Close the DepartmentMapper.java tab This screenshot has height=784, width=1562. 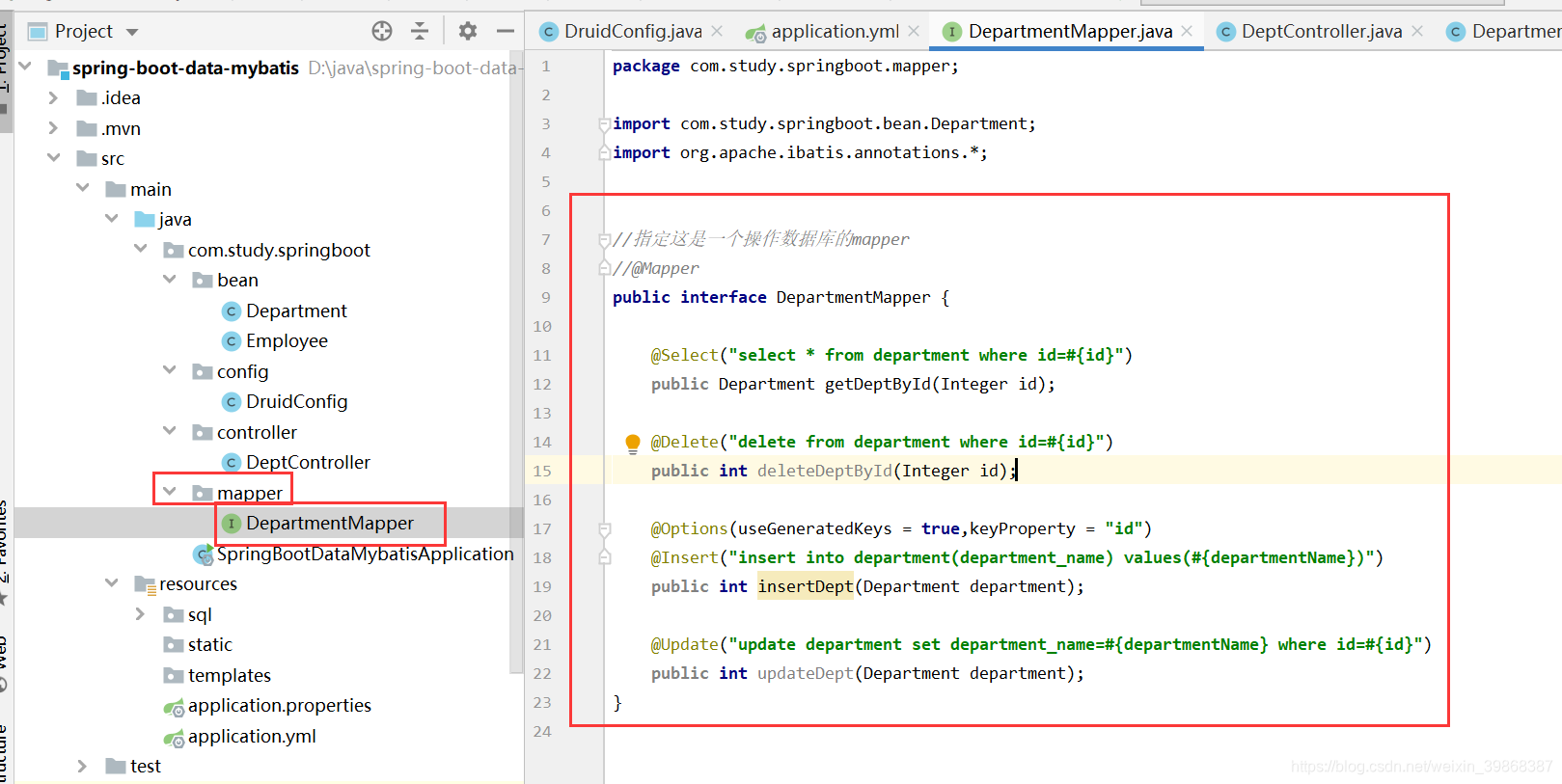click(1187, 31)
